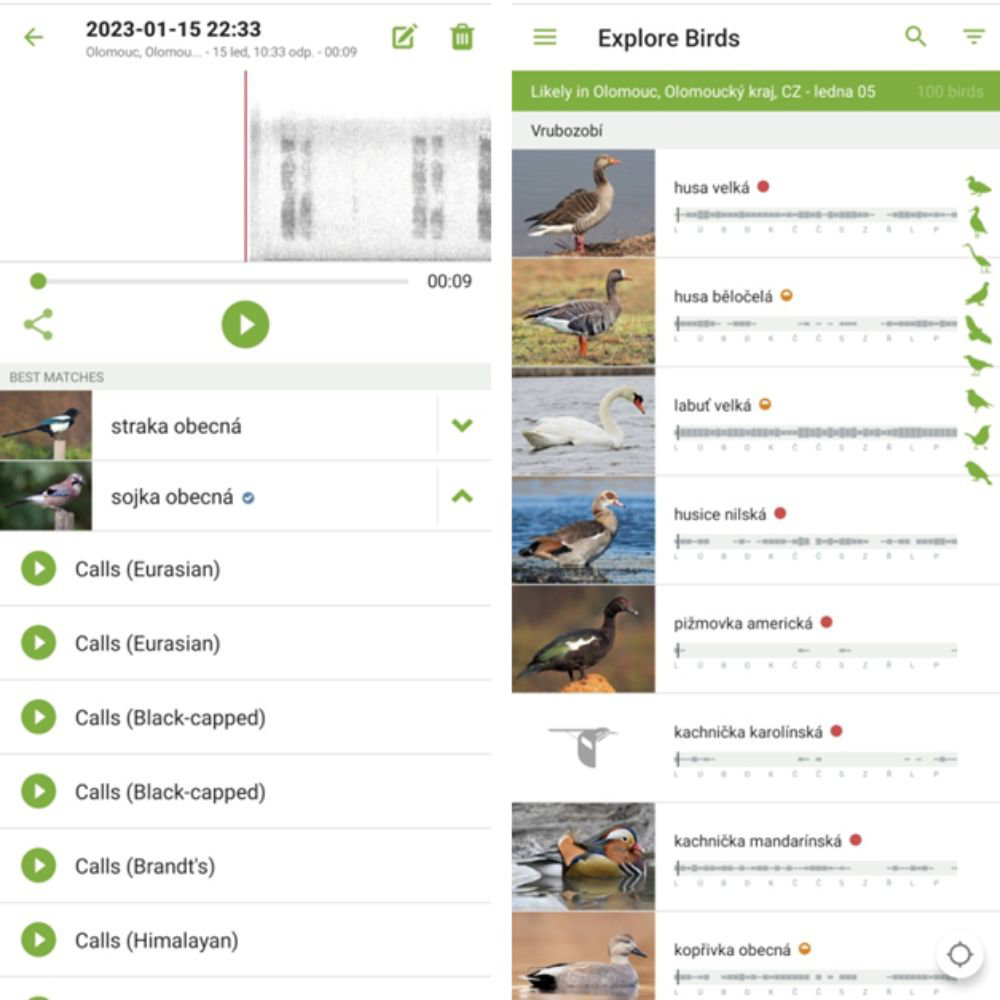Collapse the sojka obecná match
The width and height of the screenshot is (1000, 1000).
click(x=462, y=496)
